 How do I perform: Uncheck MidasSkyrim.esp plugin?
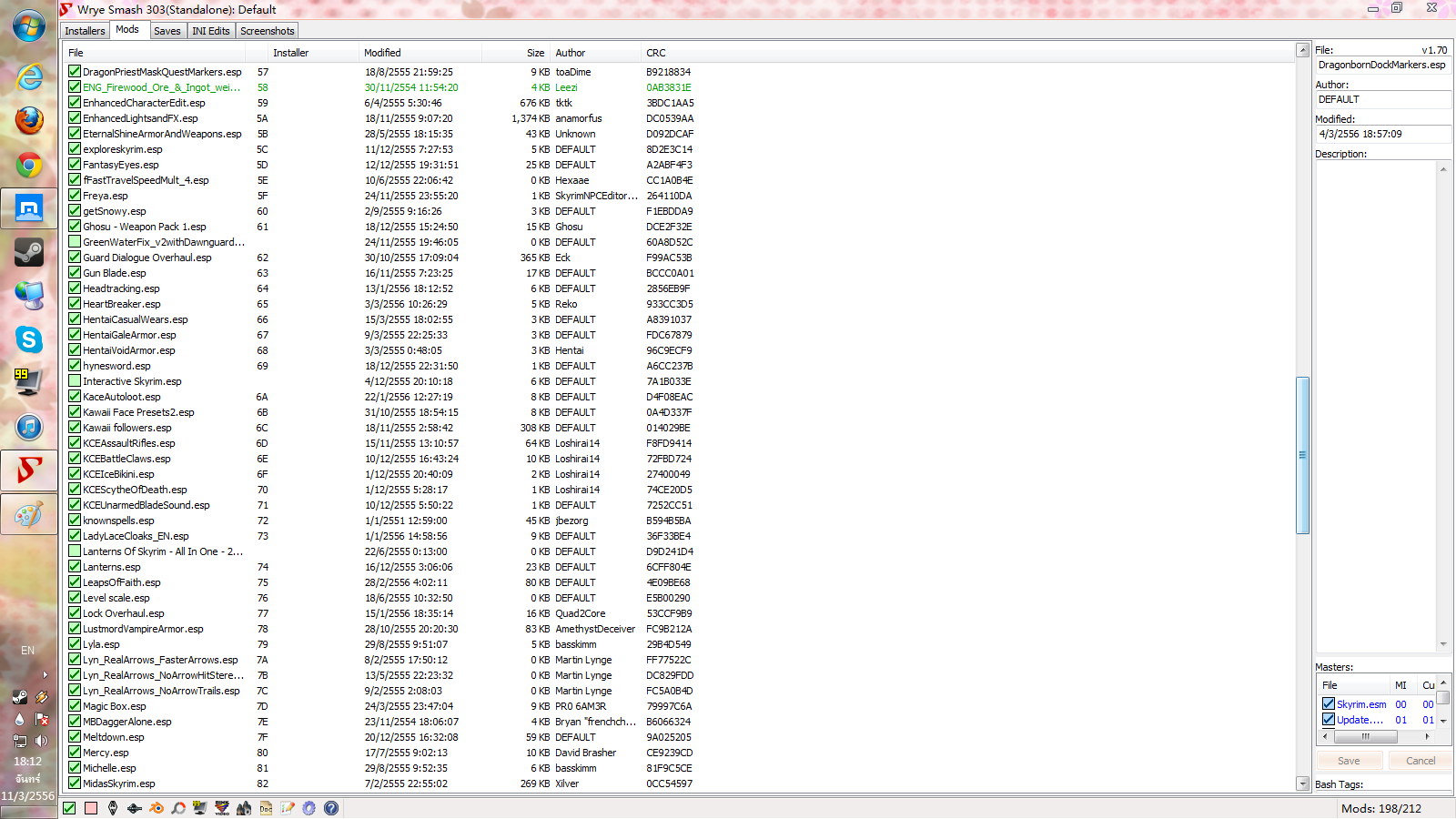tap(75, 783)
